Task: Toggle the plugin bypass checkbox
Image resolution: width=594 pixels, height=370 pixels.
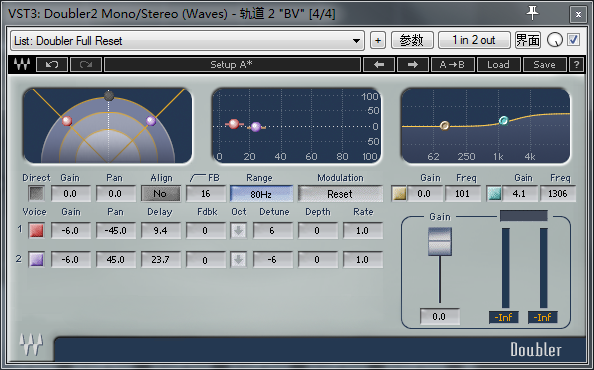Action: [x=574, y=40]
